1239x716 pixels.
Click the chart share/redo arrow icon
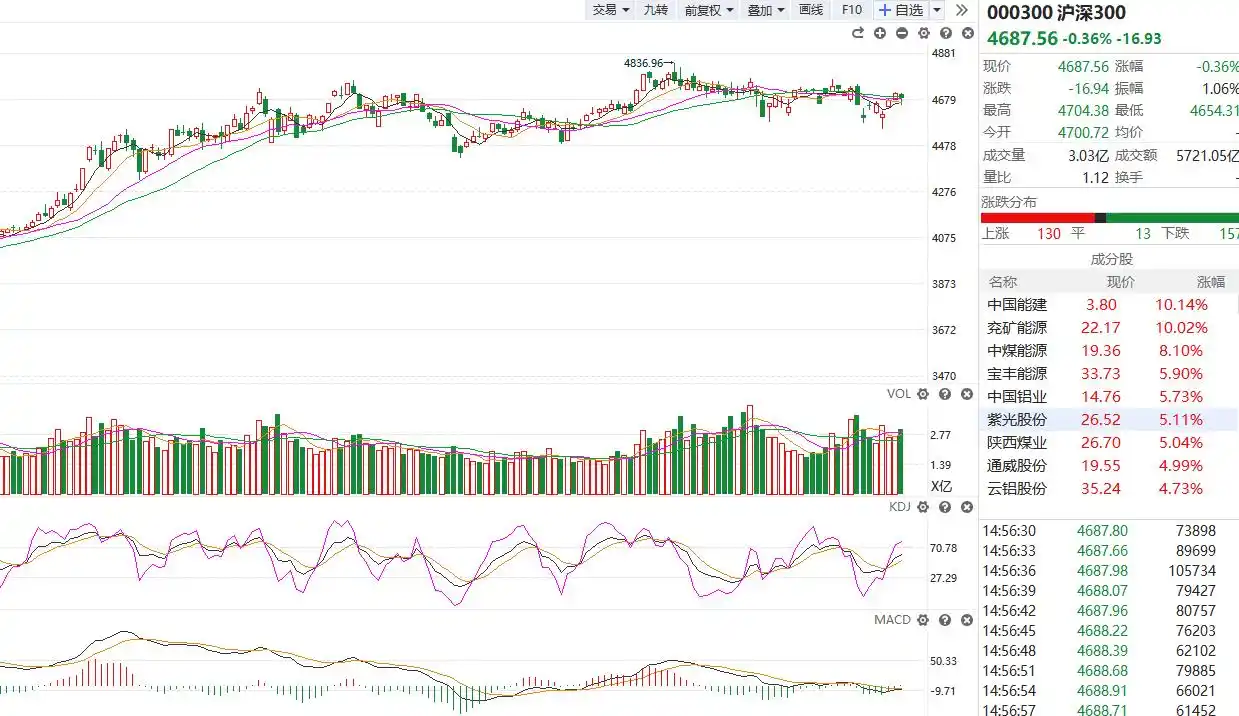(x=857, y=33)
